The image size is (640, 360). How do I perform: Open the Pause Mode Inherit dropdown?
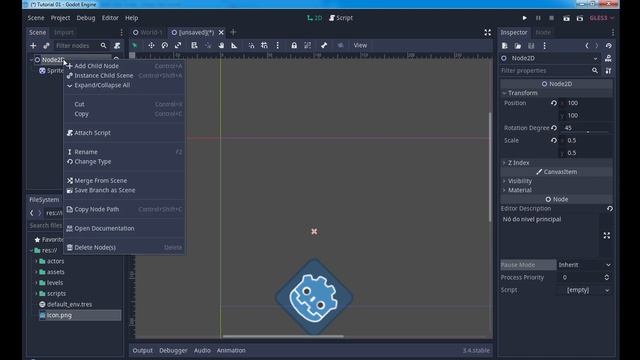(x=584, y=265)
